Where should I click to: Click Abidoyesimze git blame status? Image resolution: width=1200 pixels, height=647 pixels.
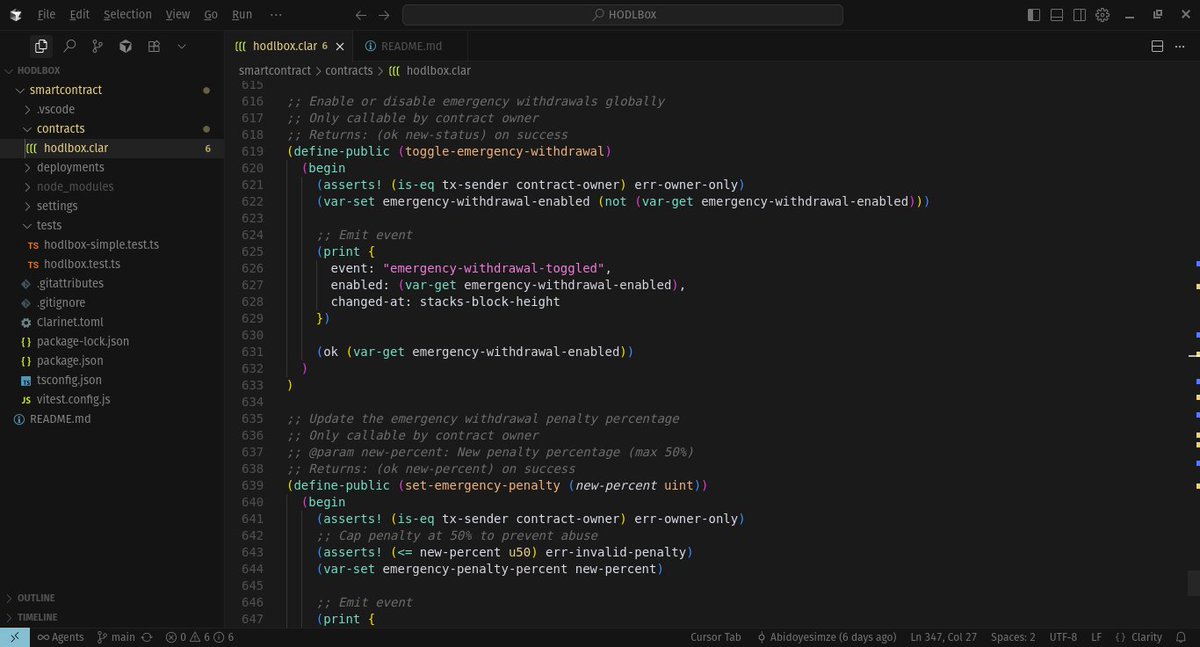tap(825, 637)
